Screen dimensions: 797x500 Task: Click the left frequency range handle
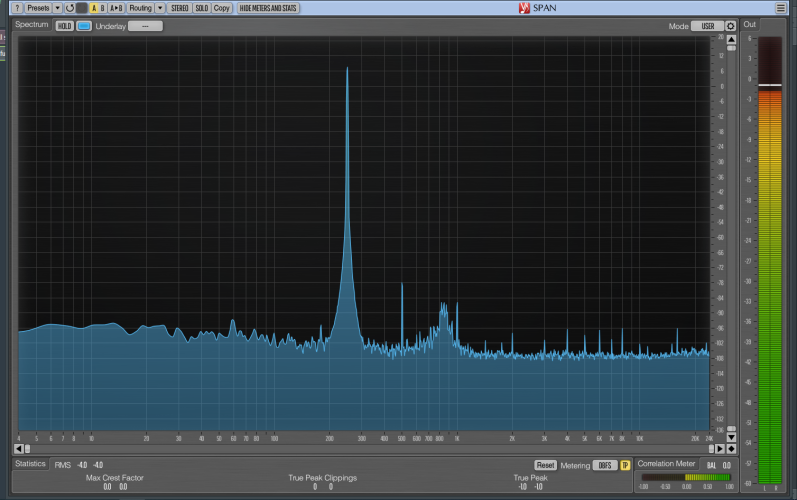click(27, 449)
